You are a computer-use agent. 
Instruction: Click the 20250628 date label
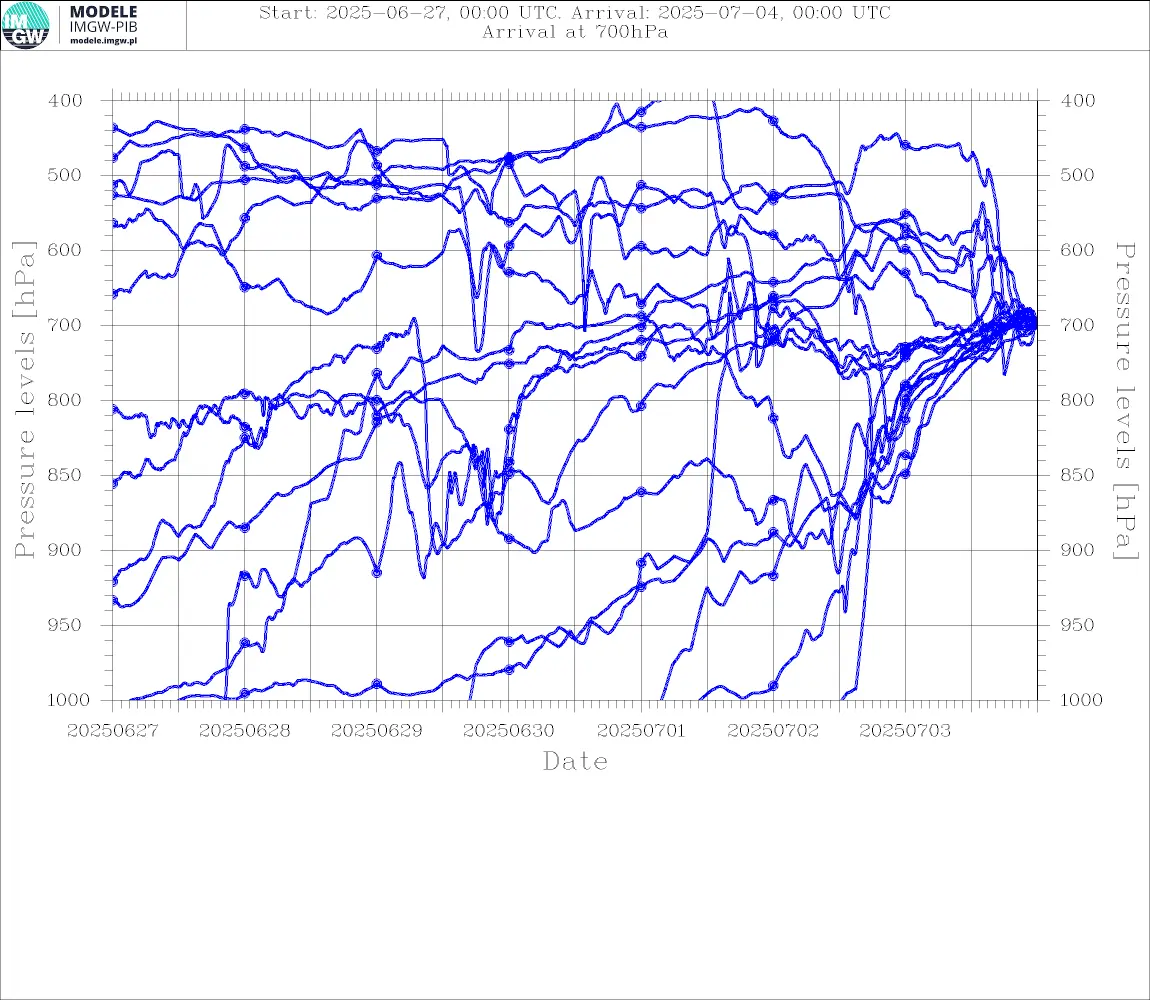pos(244,731)
